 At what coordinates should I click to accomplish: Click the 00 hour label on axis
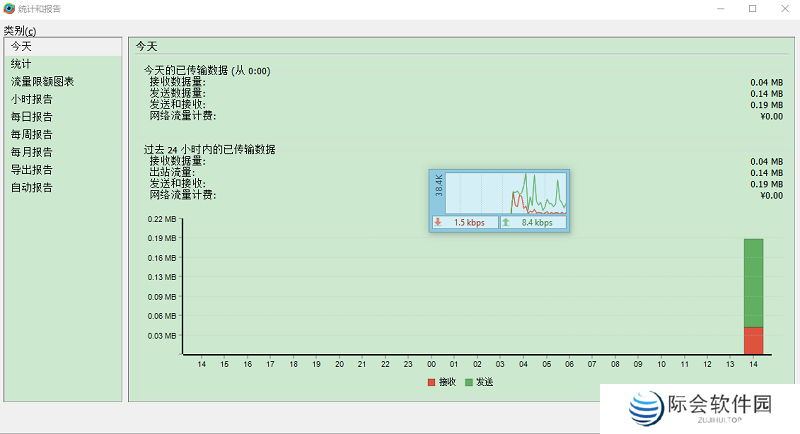pos(431,365)
